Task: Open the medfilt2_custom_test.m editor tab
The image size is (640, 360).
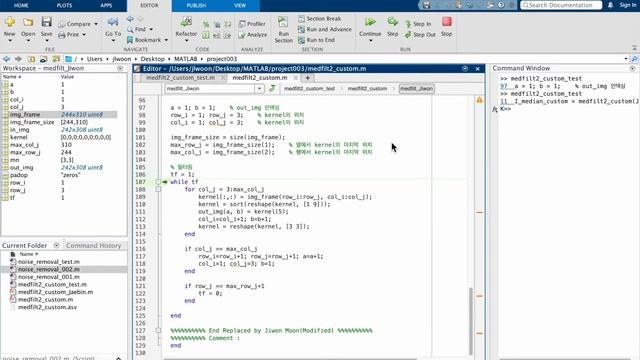Action: [180, 78]
